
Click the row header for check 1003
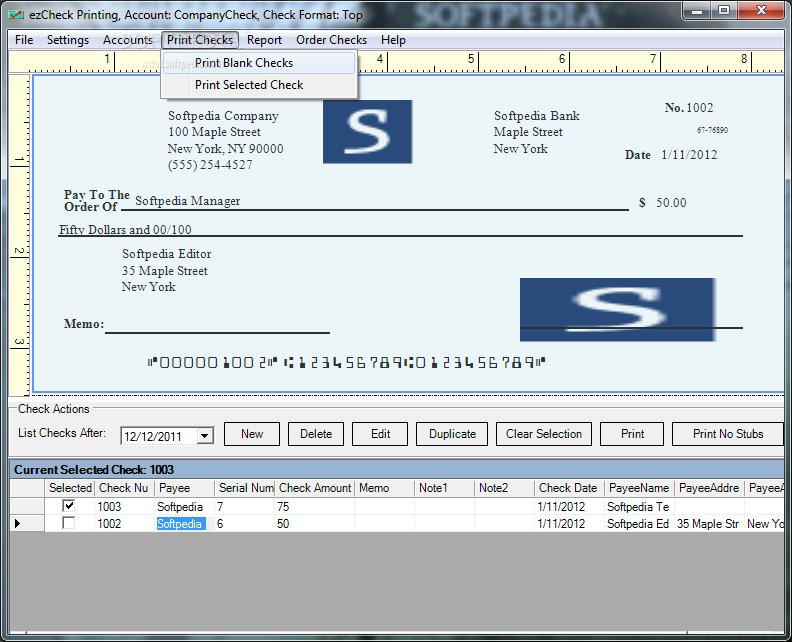pyautogui.click(x=27, y=506)
